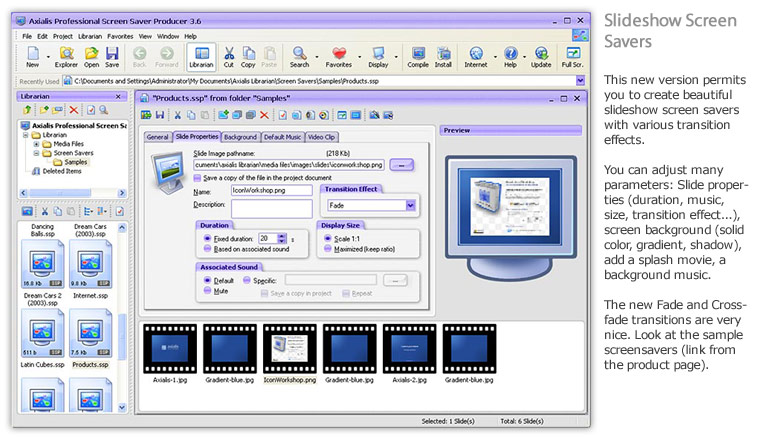Select the Fixed duration radio button
The image size is (760, 440).
(x=207, y=238)
